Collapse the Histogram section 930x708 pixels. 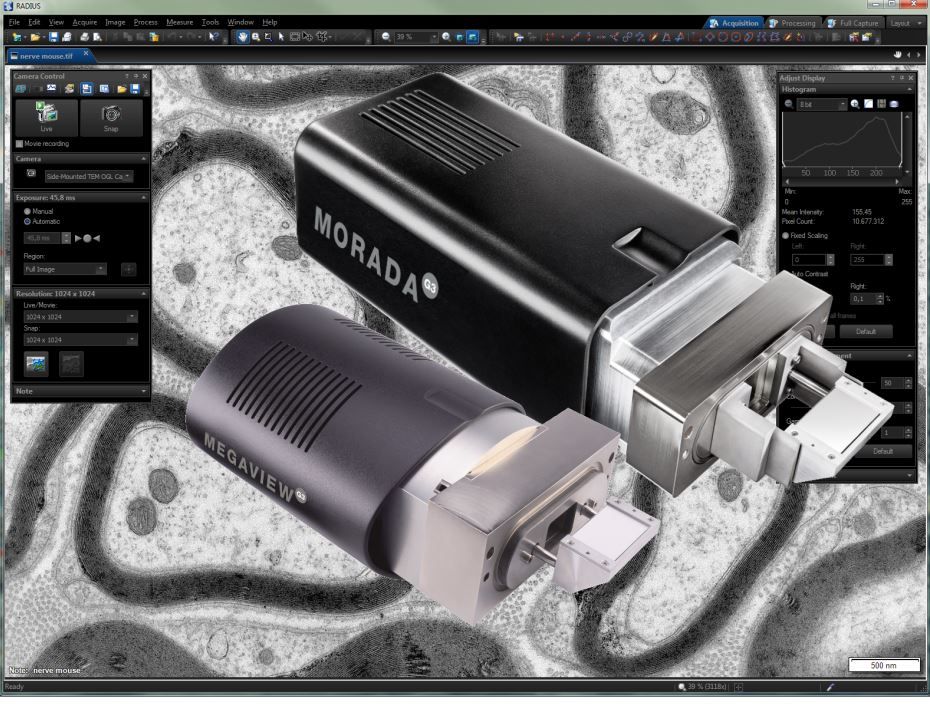pyautogui.click(x=909, y=90)
